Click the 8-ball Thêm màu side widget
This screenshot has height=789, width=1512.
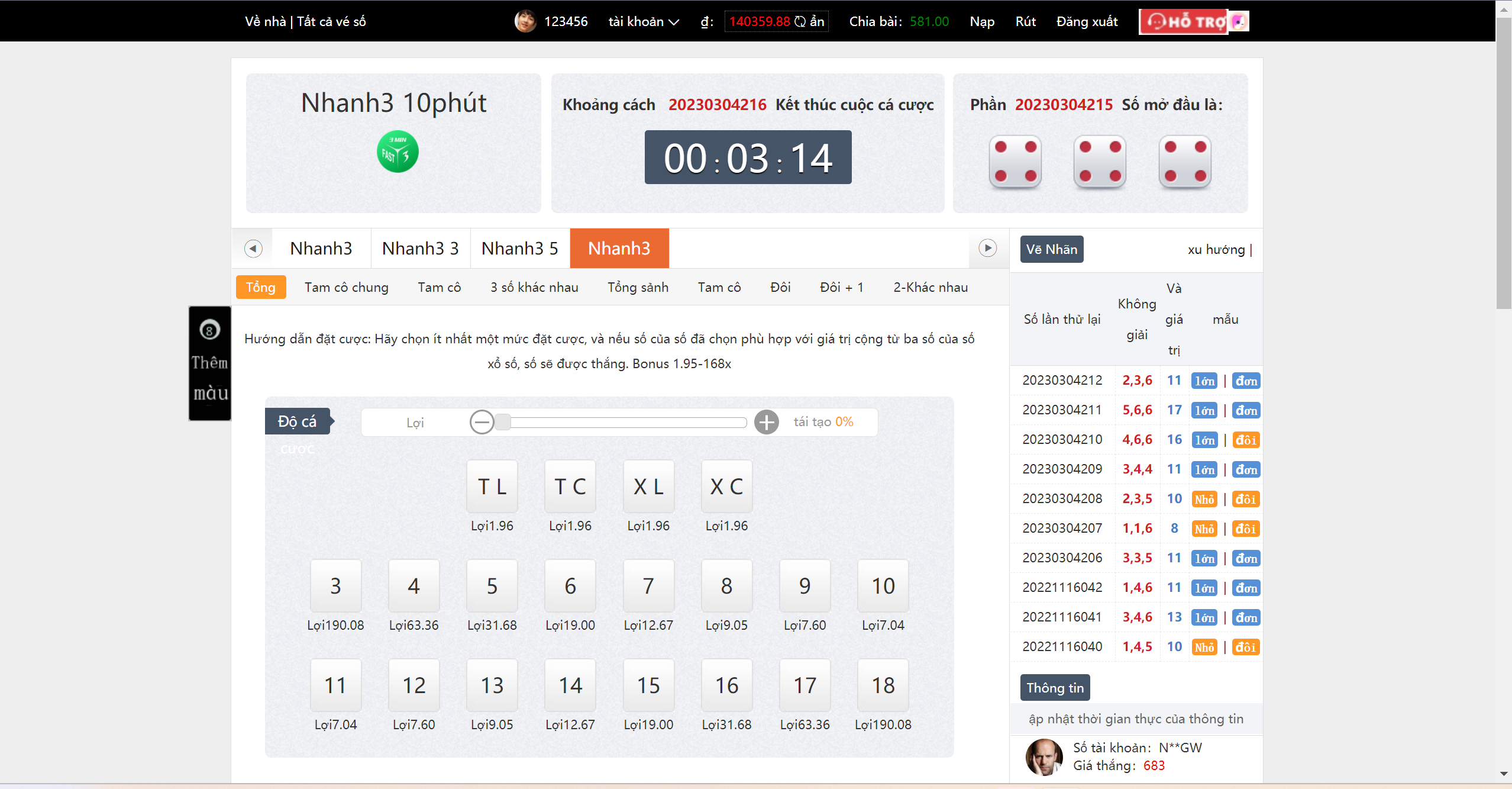click(209, 363)
